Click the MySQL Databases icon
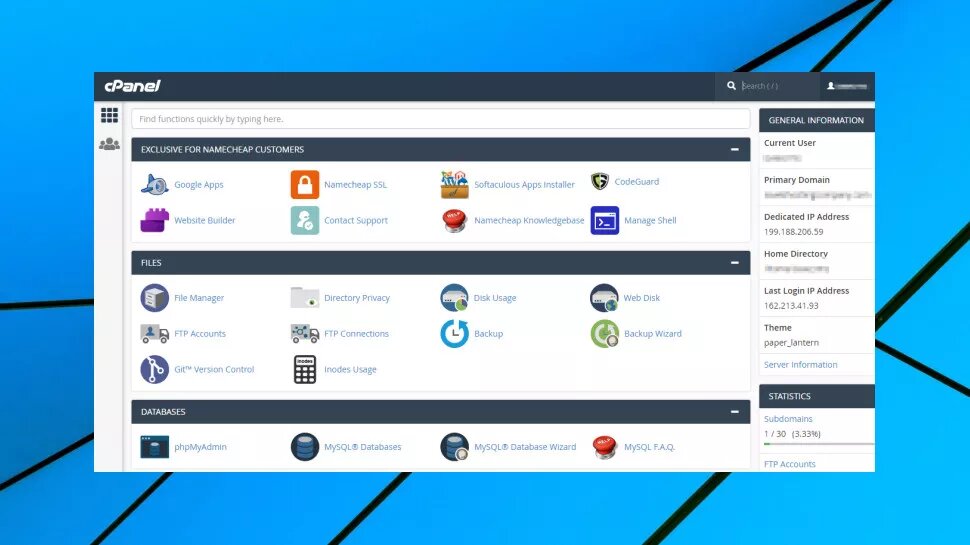Image resolution: width=970 pixels, height=545 pixels. click(x=305, y=447)
